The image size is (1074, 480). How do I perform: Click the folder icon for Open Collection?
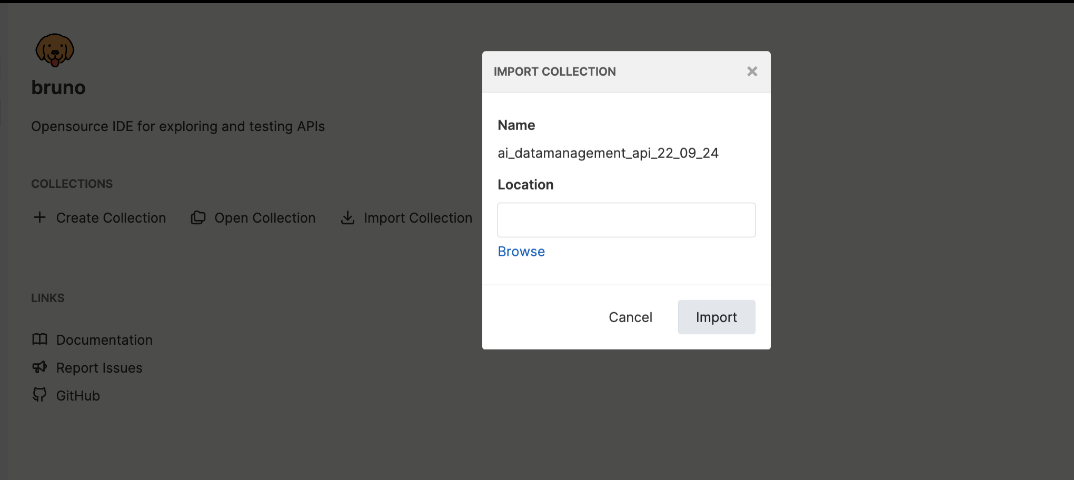(x=198, y=218)
